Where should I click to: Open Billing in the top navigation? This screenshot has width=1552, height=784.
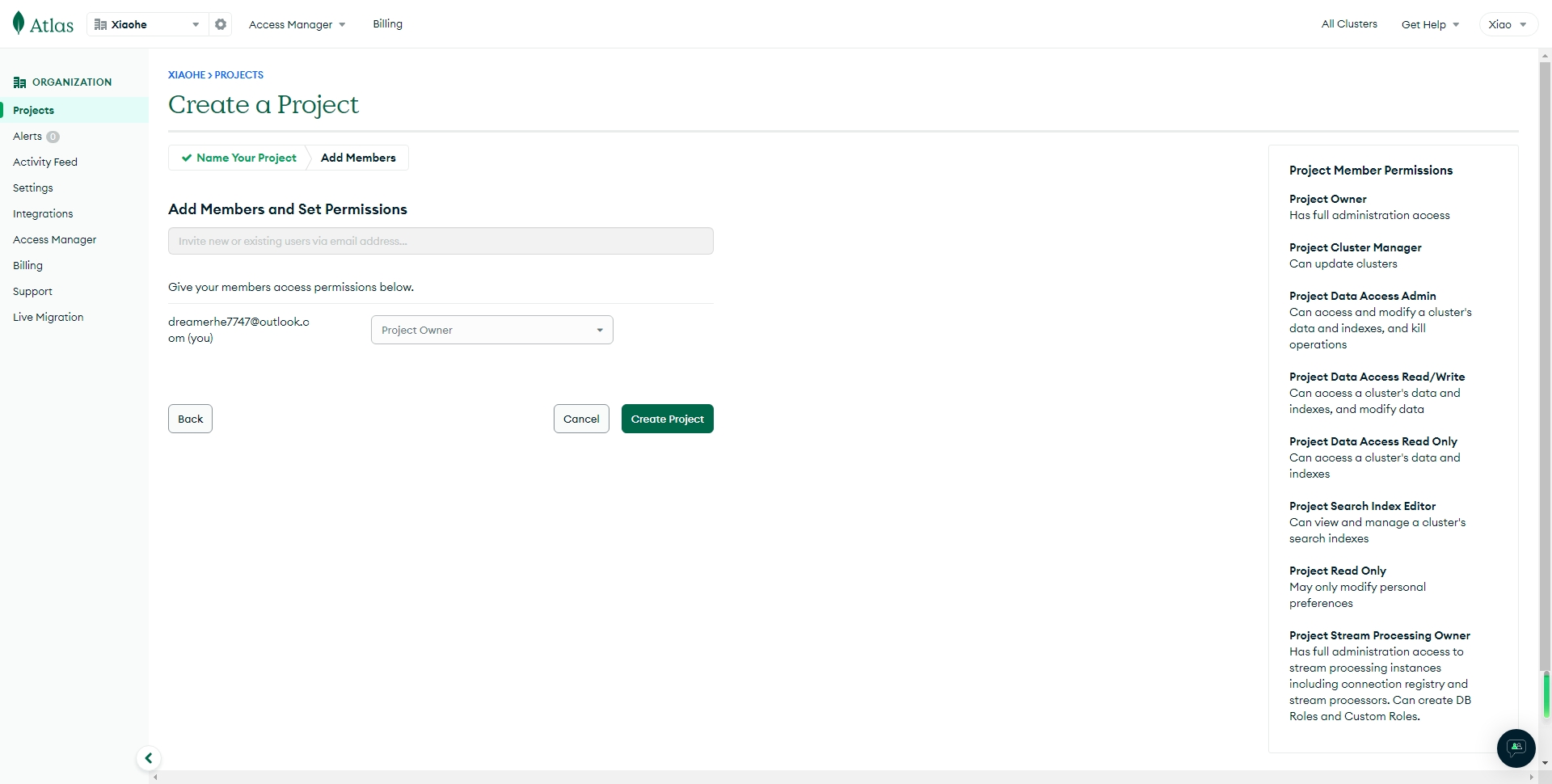pyautogui.click(x=388, y=24)
